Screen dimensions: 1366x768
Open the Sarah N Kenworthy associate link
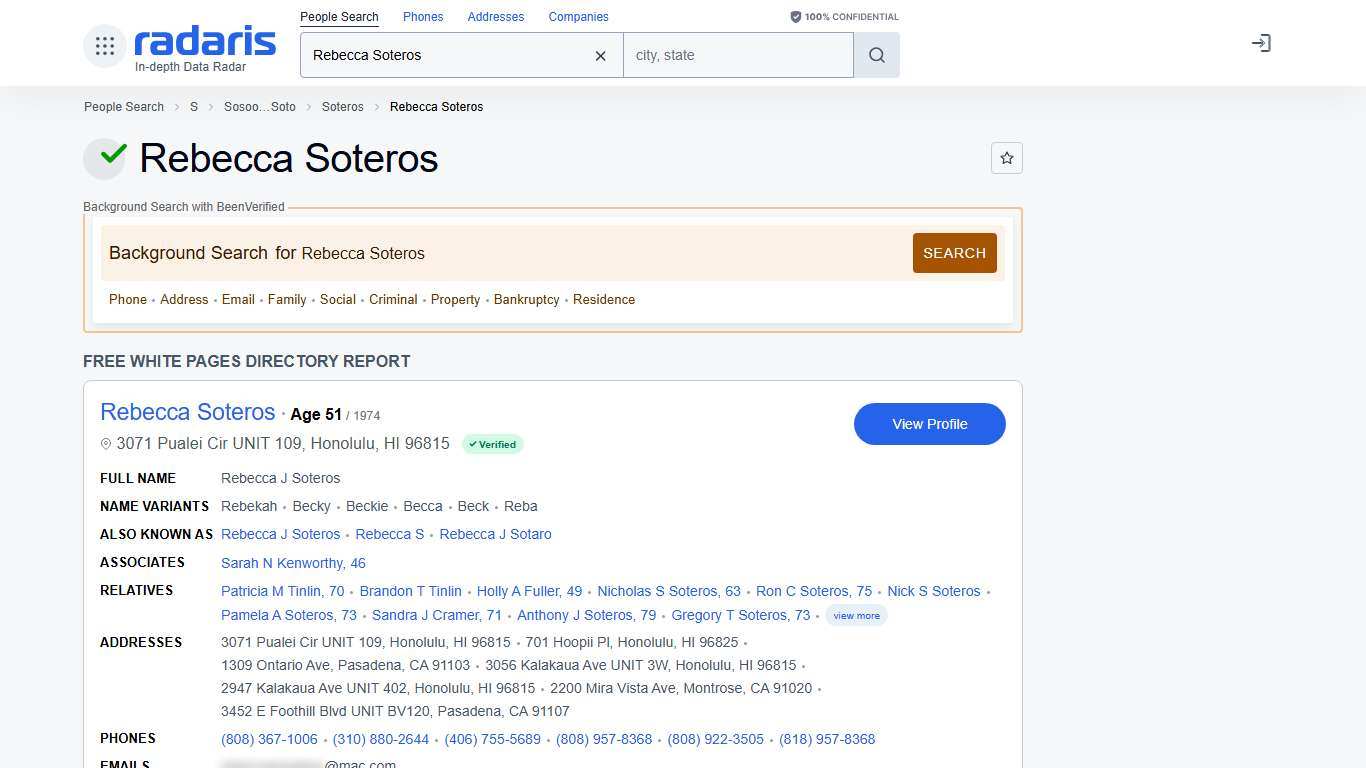point(293,563)
